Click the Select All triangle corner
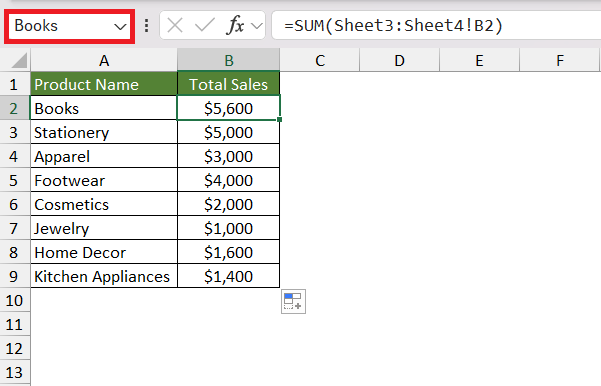 [x=19, y=61]
